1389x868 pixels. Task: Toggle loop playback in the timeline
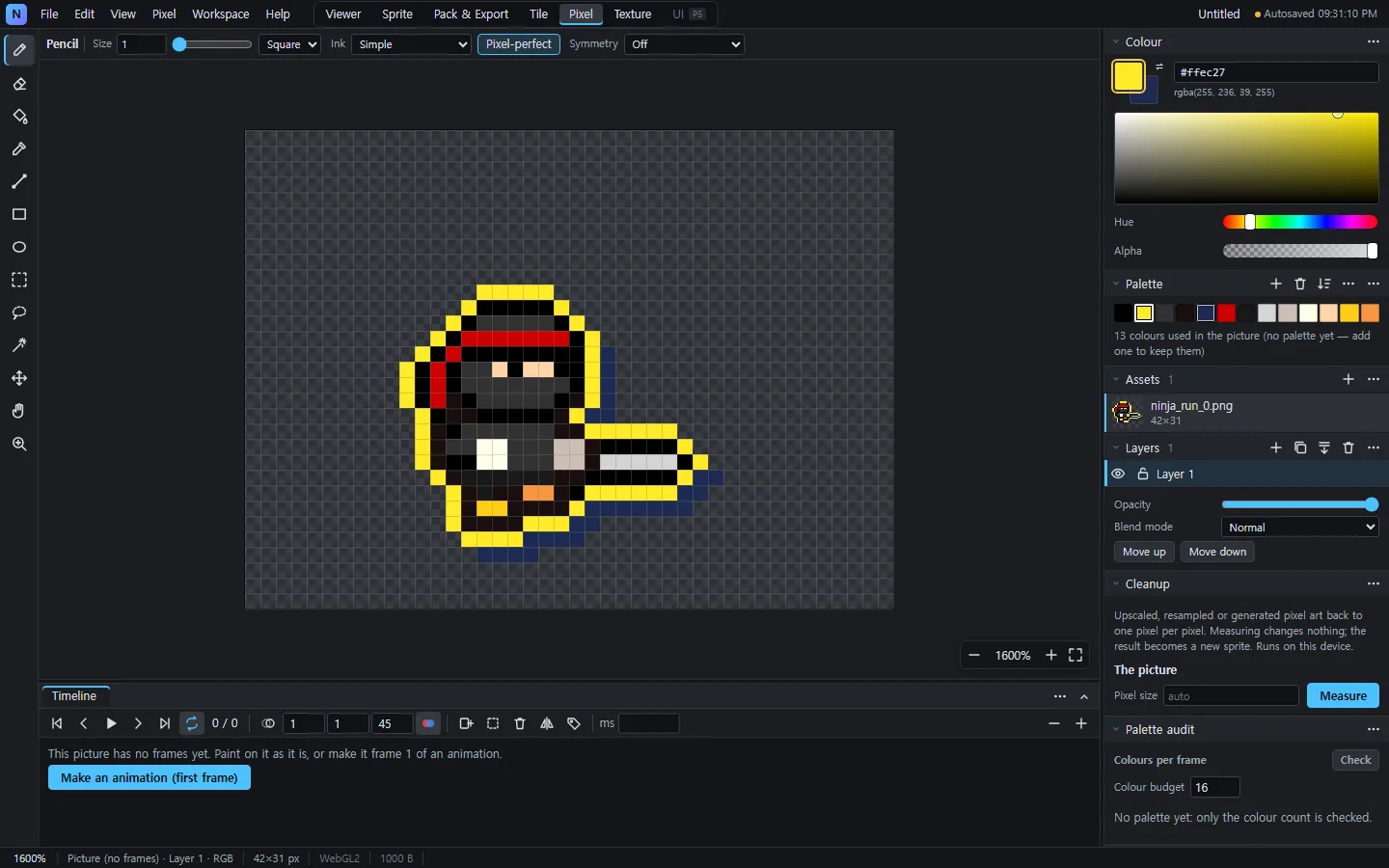click(192, 723)
